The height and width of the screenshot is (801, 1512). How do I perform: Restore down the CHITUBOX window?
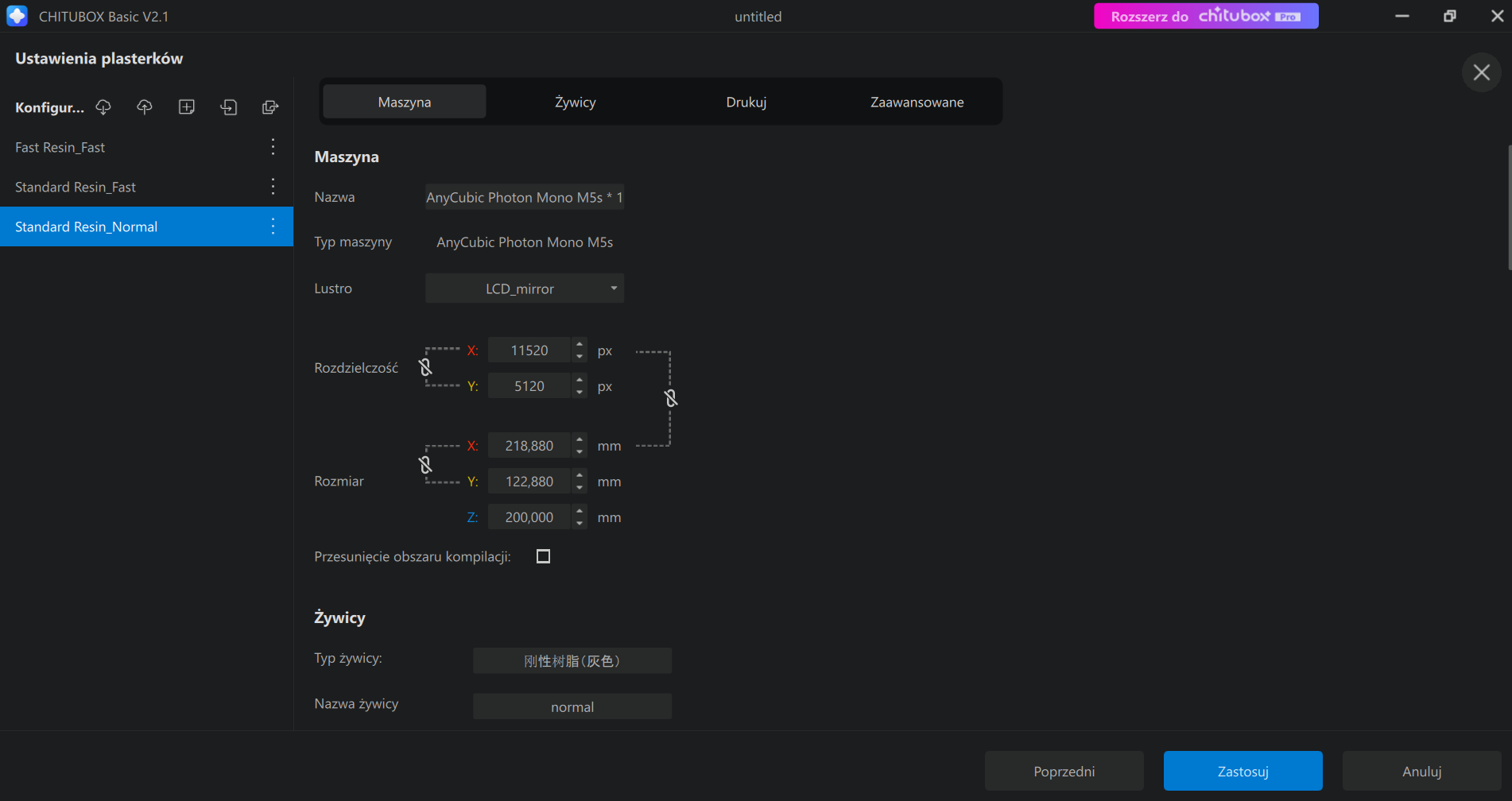[x=1450, y=16]
